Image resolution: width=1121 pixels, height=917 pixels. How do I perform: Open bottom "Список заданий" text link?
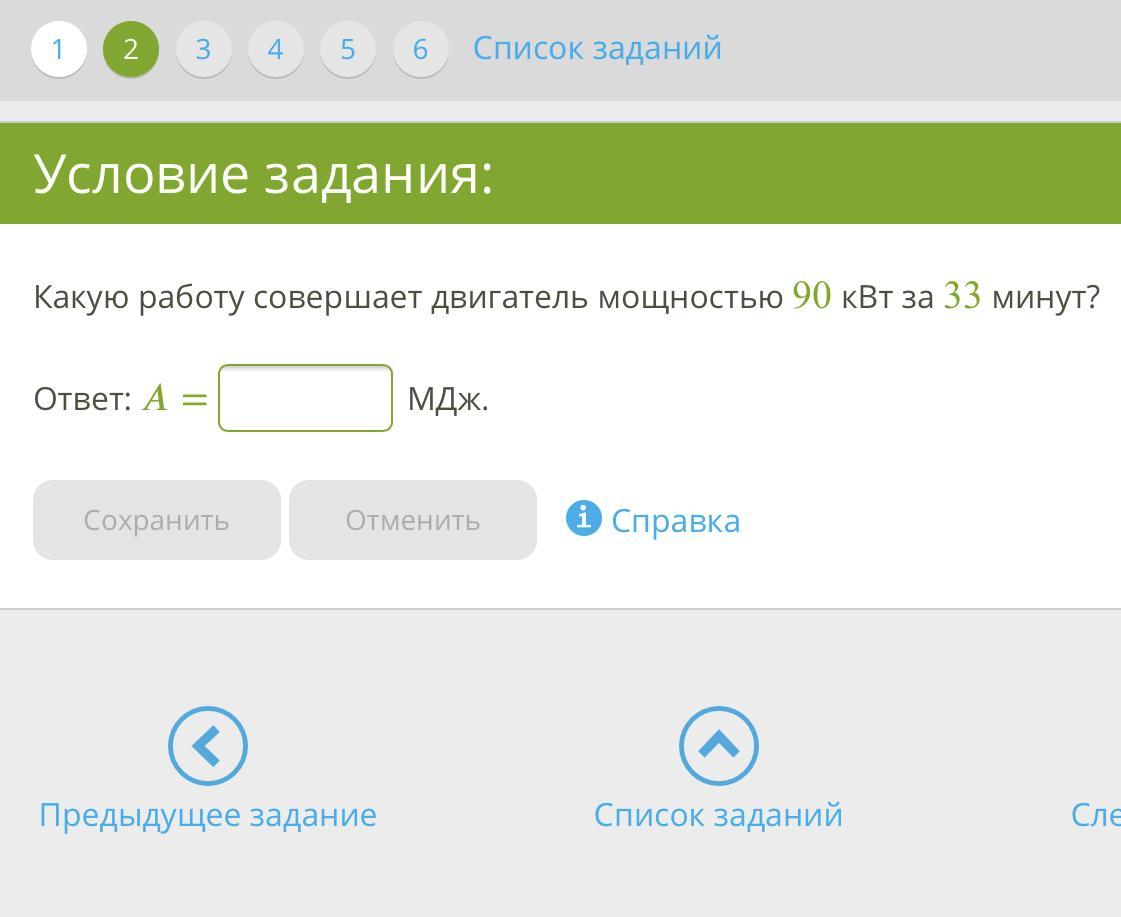718,814
